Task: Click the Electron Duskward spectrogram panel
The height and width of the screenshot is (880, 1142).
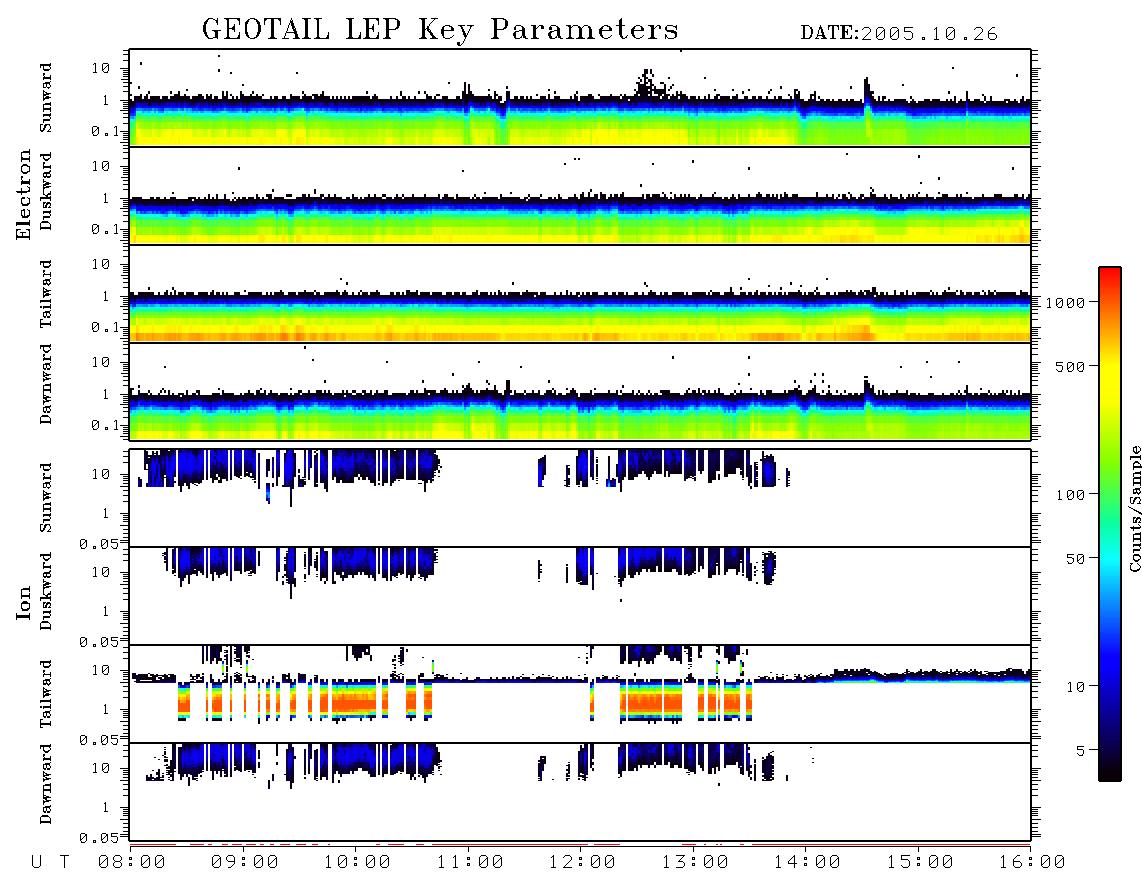Action: [580, 195]
